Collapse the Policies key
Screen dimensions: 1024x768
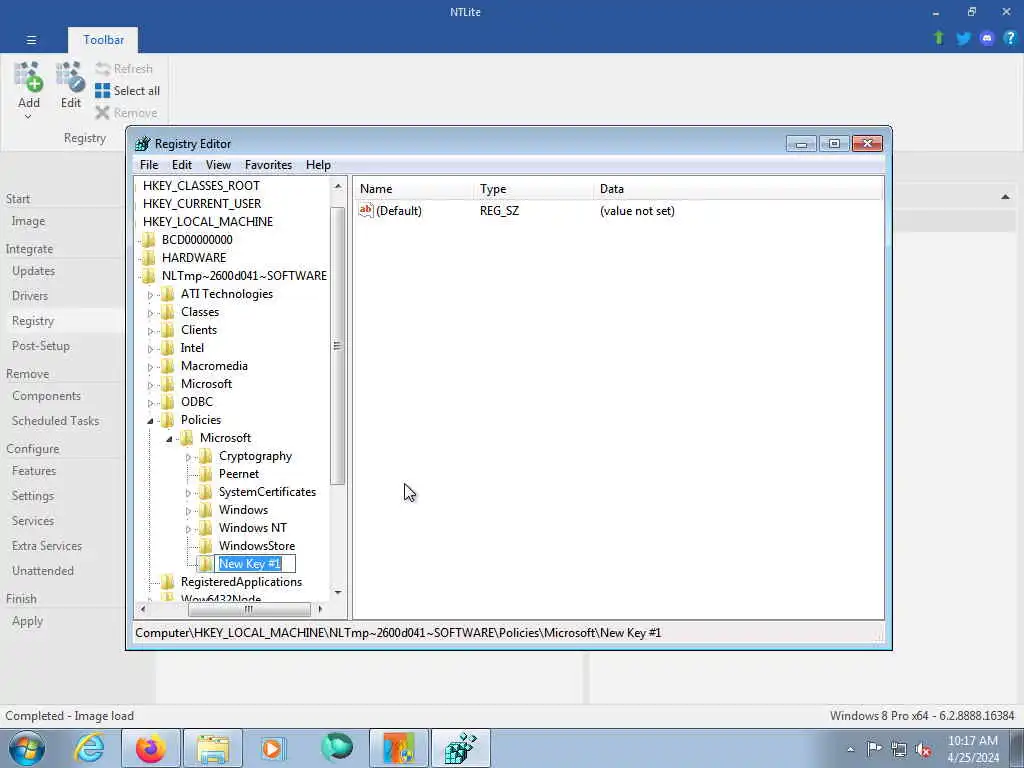click(150, 421)
